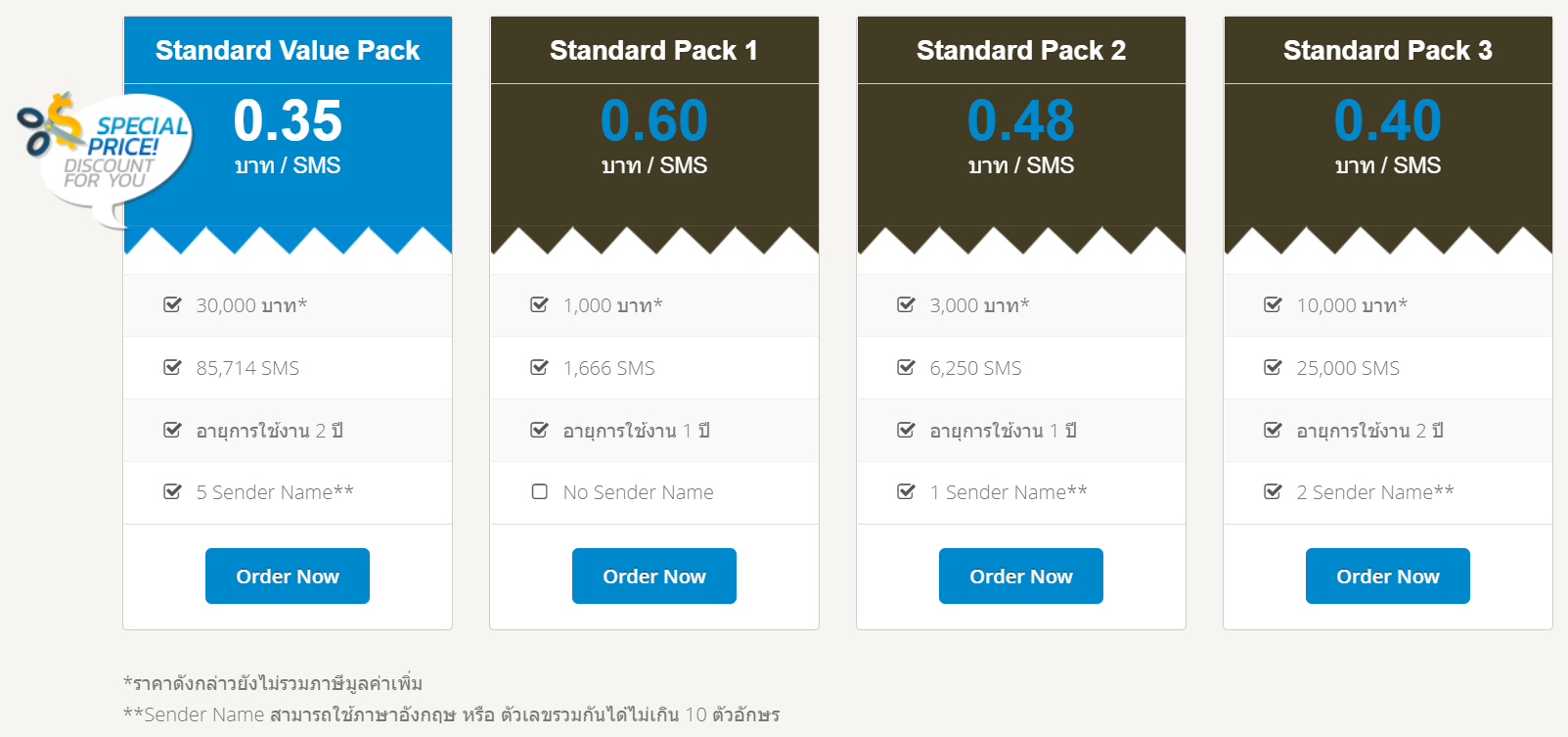Click the checkmark icon next to 1,666 SMS

click(x=539, y=367)
